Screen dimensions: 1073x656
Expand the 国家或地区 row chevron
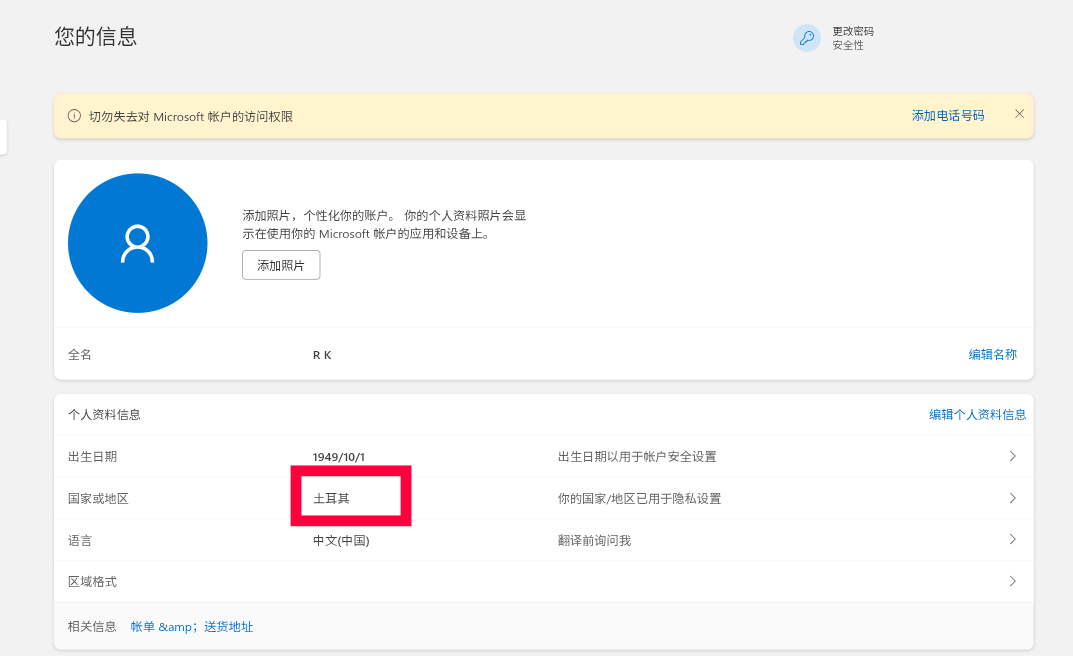coord(1012,498)
